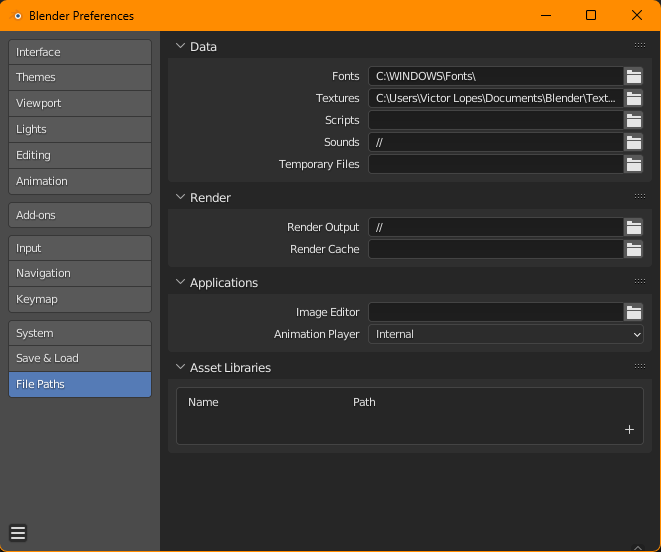This screenshot has height=552, width=661.
Task: Open folder browser for Scripts path
Action: point(633,120)
